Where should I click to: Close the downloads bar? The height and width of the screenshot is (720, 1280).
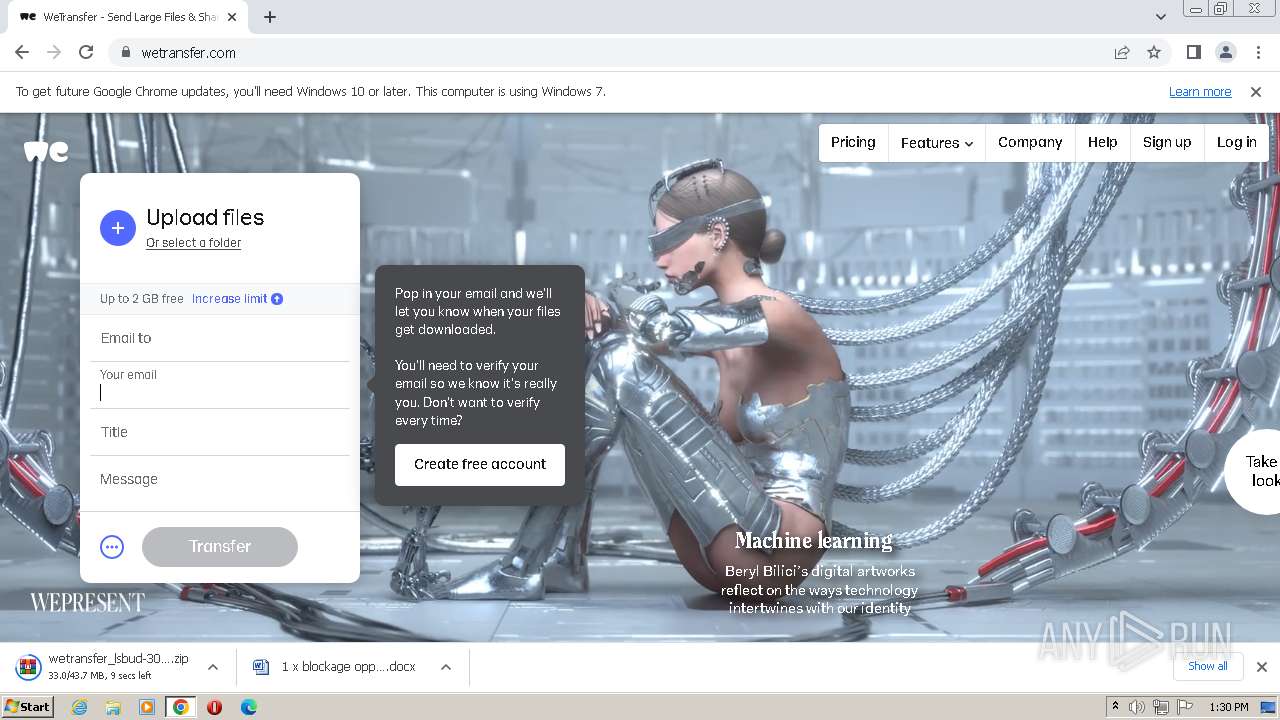pos(1262,667)
